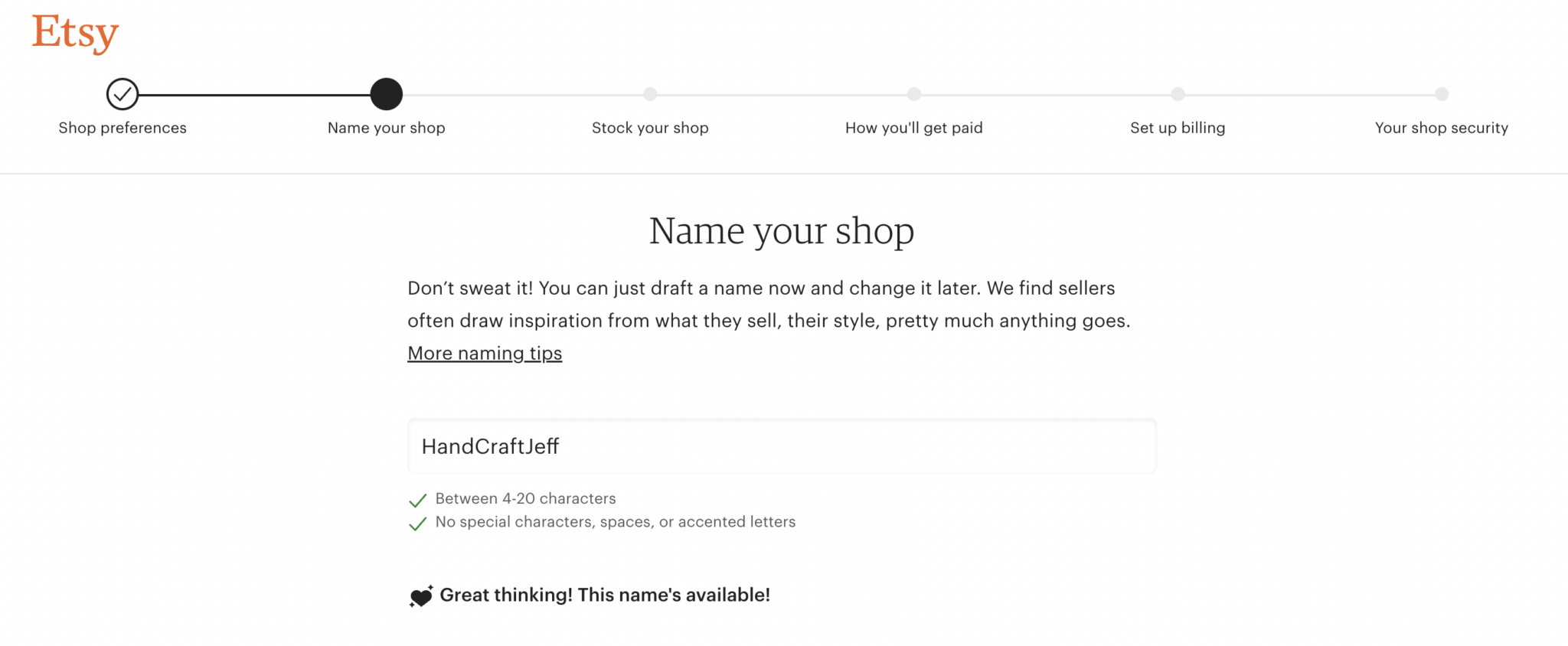
Task: Click the green check for no special characters
Action: pyautogui.click(x=417, y=524)
